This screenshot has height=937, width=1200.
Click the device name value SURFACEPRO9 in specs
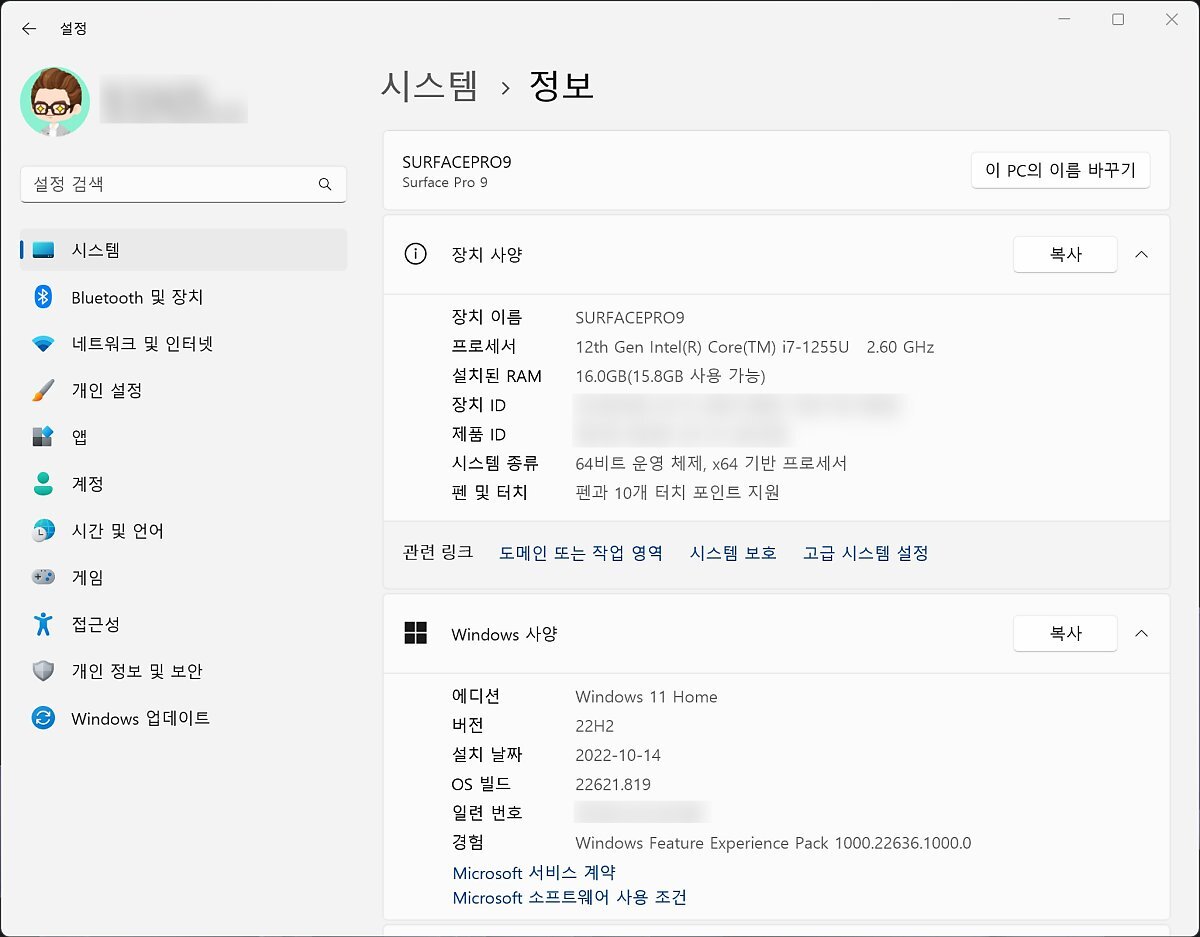pos(630,318)
